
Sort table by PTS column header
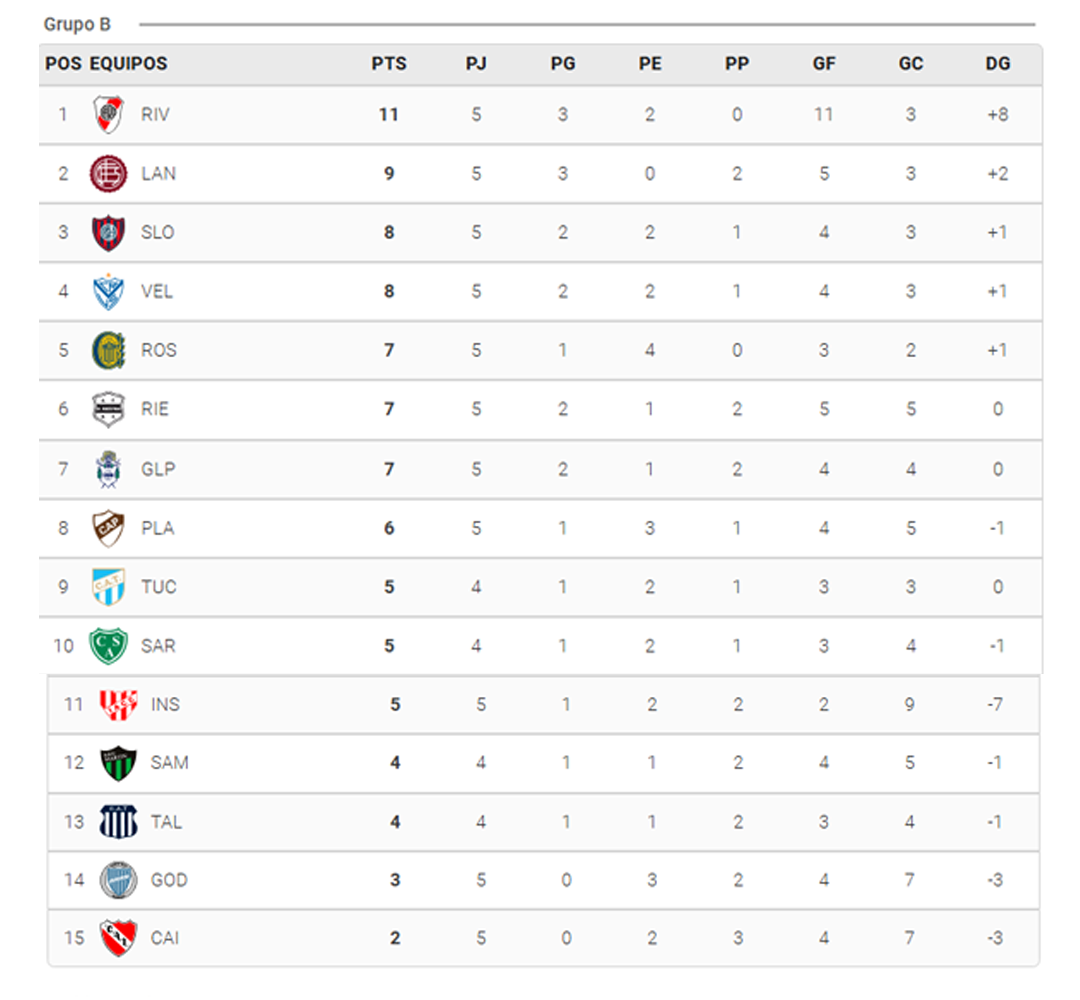[x=389, y=64]
